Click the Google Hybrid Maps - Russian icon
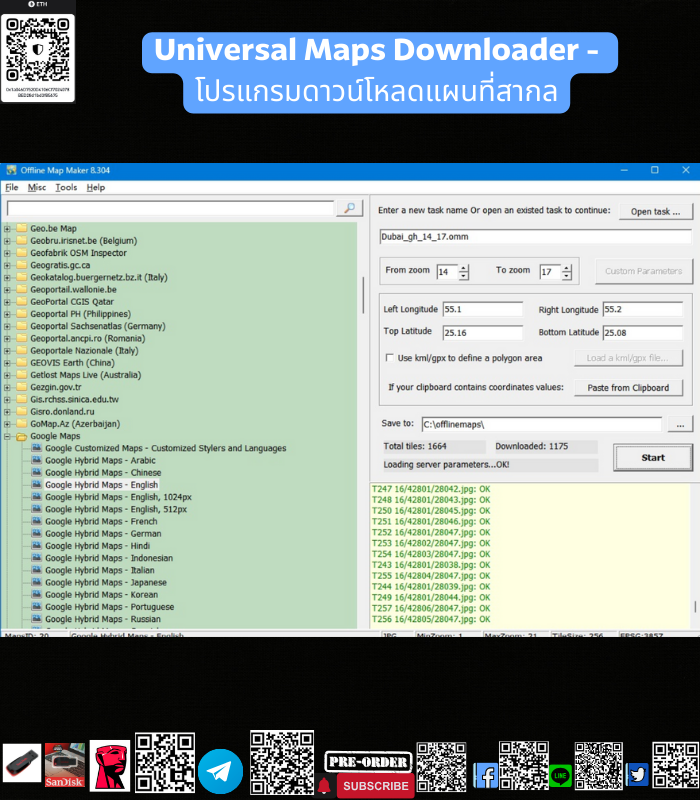 (x=37, y=619)
